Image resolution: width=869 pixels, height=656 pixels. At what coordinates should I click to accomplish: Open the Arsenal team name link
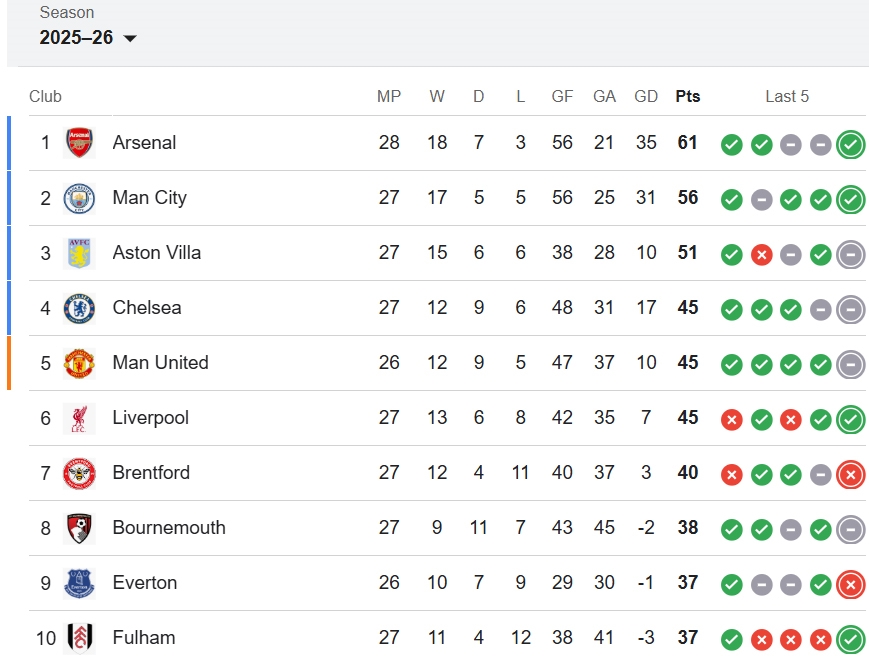(144, 143)
